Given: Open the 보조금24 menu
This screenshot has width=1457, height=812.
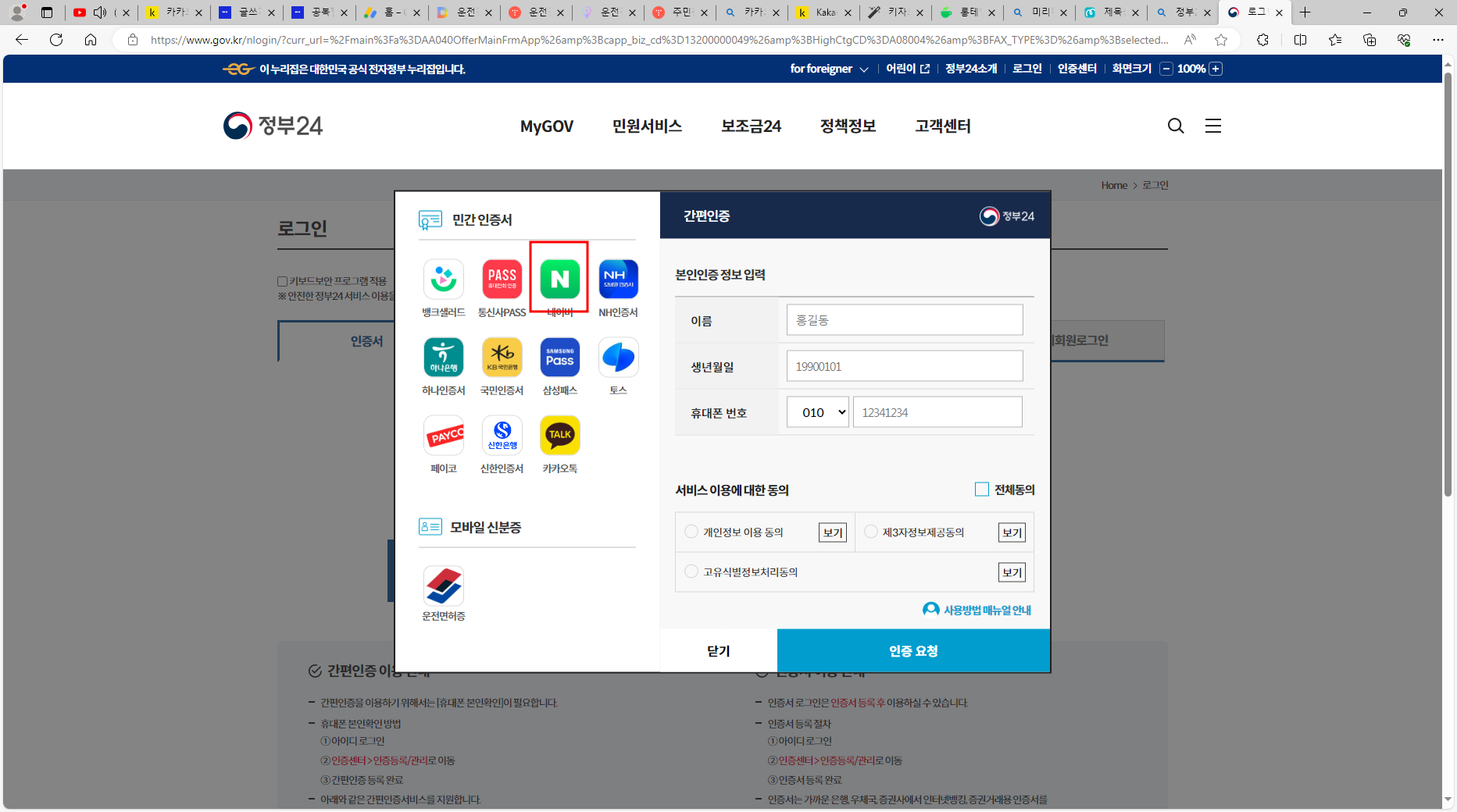Looking at the screenshot, I should click(751, 126).
